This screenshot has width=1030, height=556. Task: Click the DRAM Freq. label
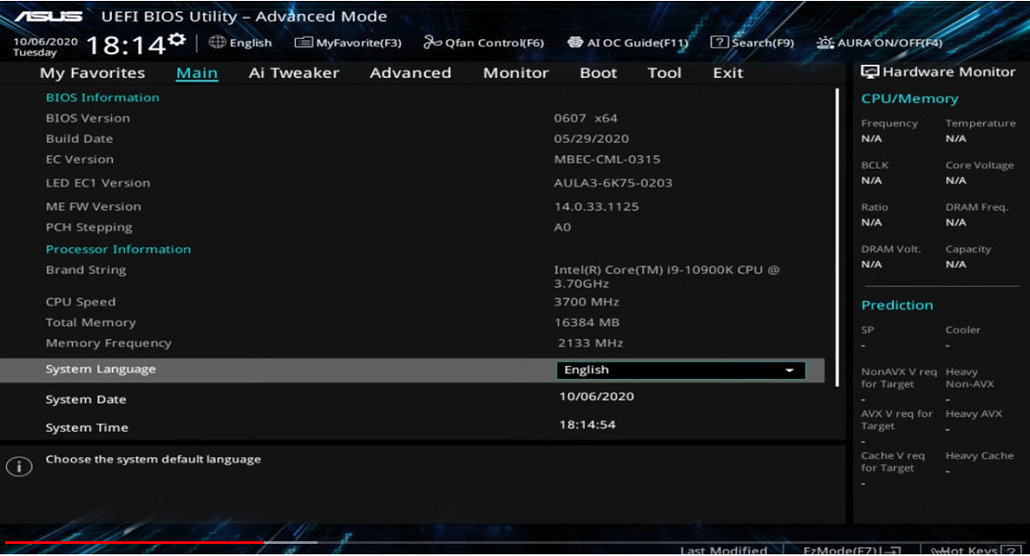pyautogui.click(x=976, y=207)
